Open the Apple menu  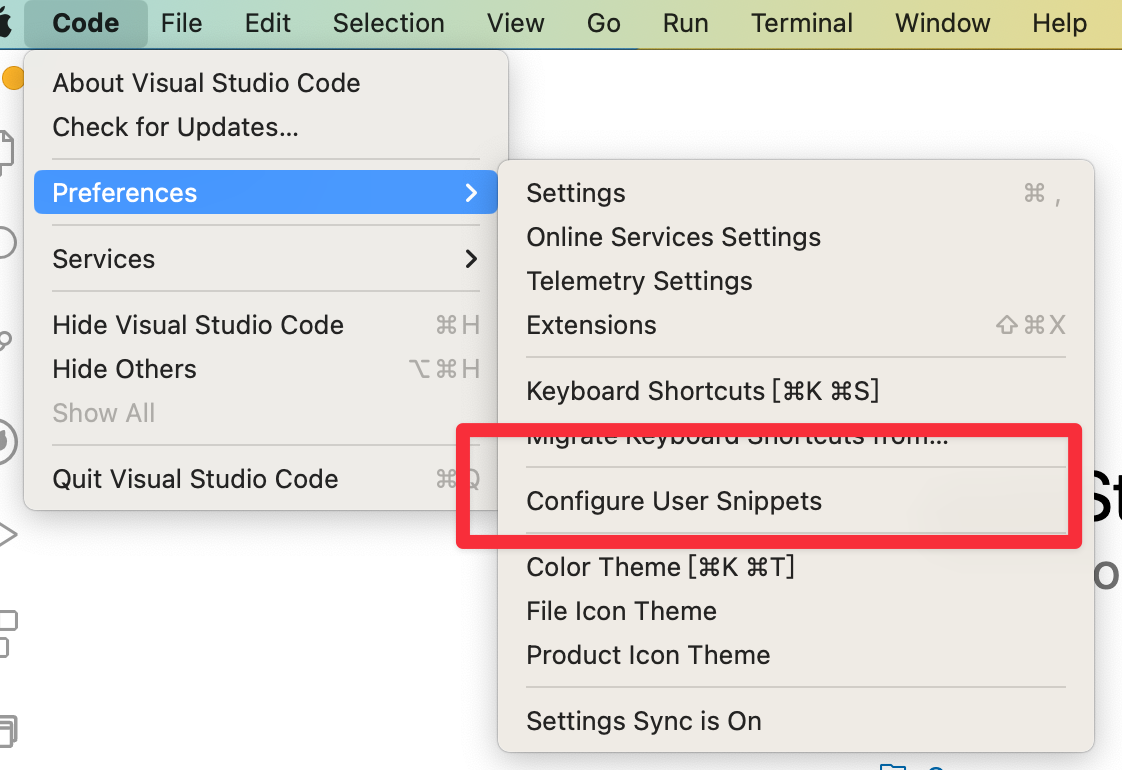pyautogui.click(x=4, y=23)
